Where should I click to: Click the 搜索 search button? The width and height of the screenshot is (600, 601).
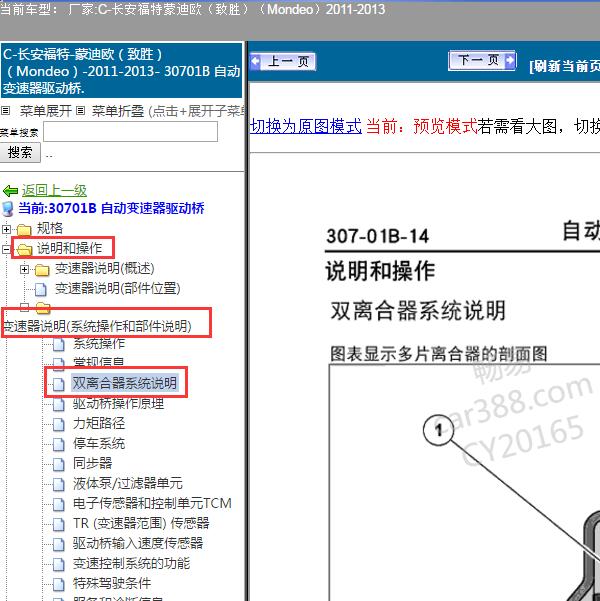20,153
